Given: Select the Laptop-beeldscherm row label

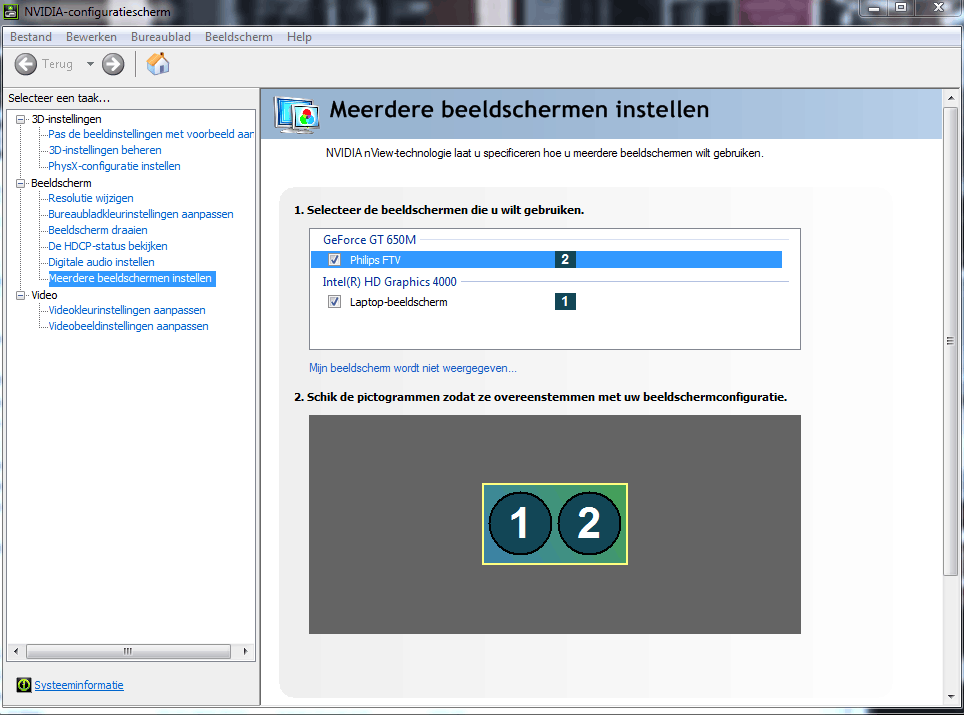Looking at the screenshot, I should [x=398, y=302].
